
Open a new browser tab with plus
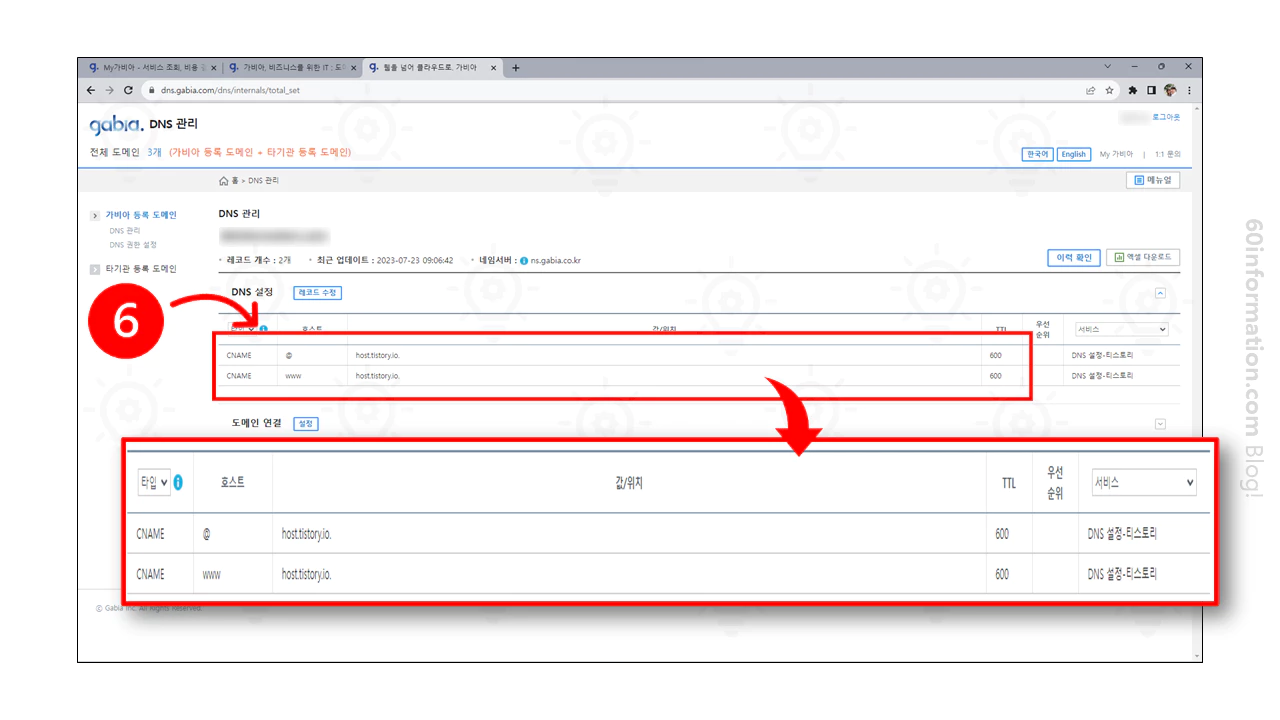tap(516, 68)
